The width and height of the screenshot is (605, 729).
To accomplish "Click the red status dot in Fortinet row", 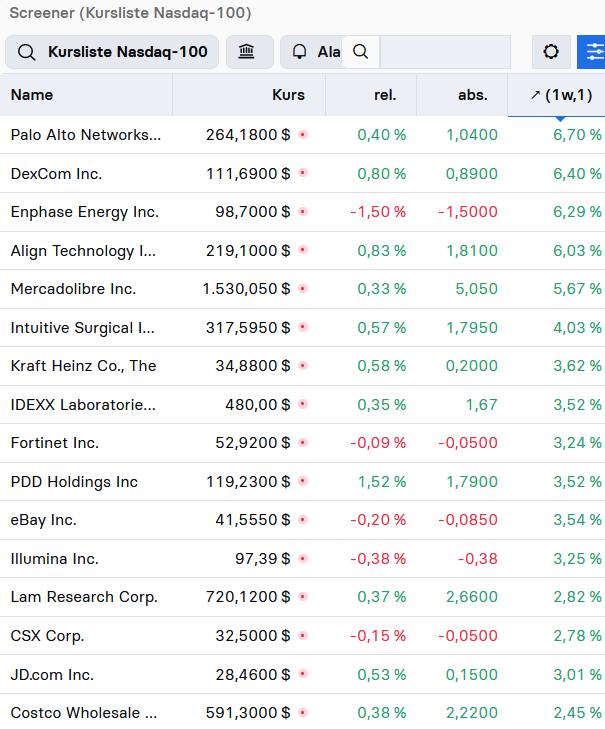I will [303, 443].
